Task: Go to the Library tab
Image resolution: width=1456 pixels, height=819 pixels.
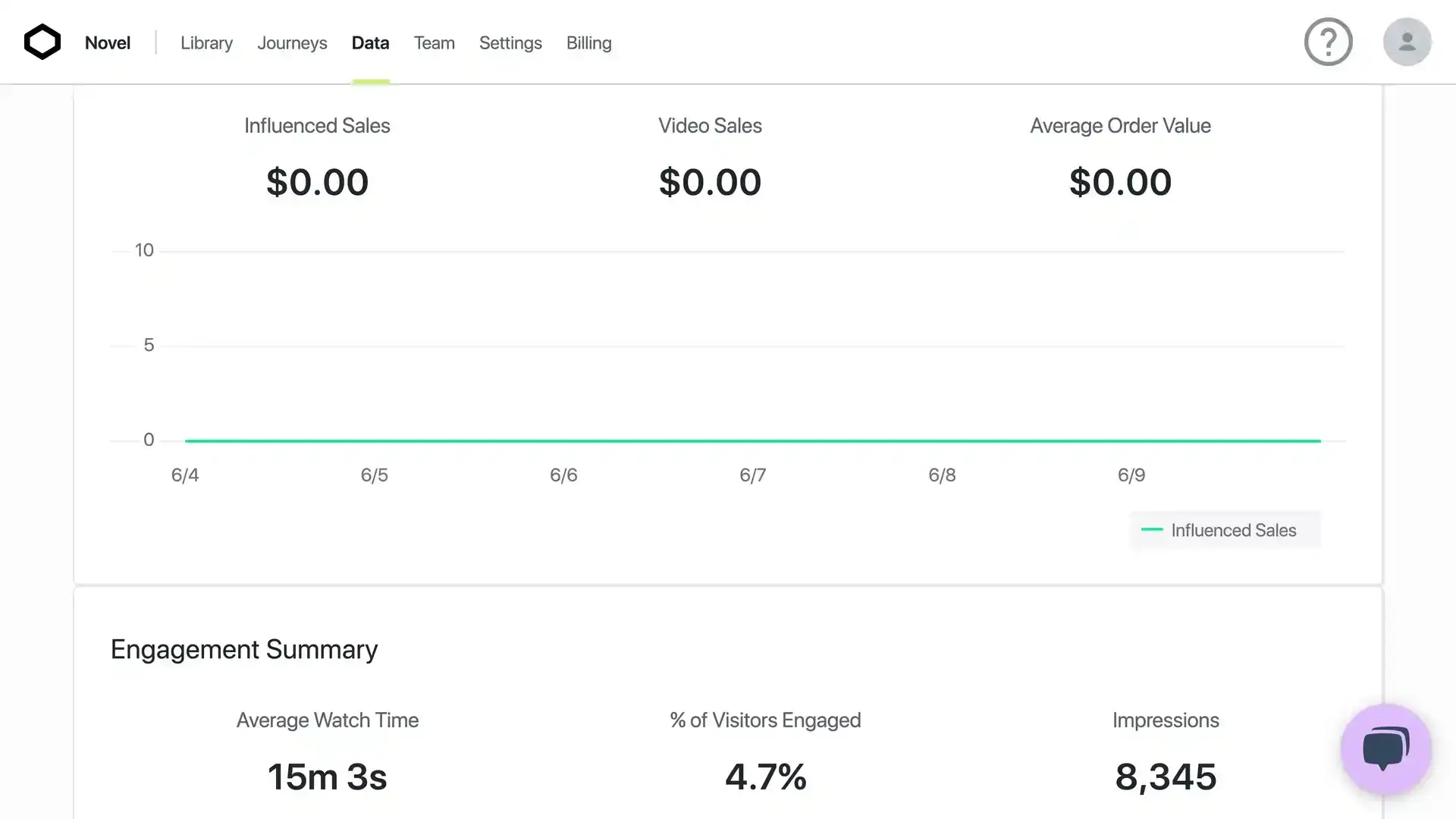Action: pyautogui.click(x=206, y=43)
